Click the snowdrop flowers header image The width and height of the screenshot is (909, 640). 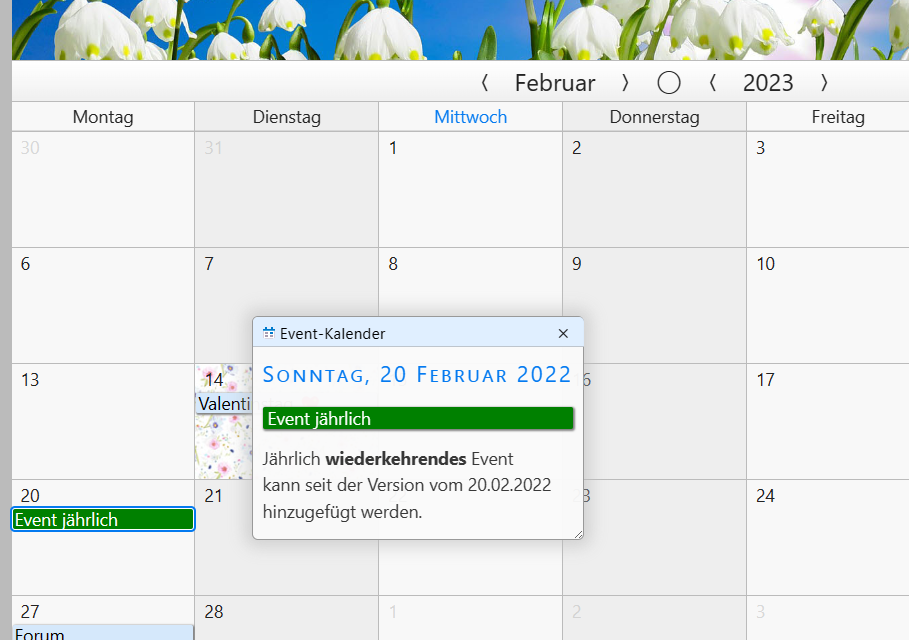pos(460,30)
